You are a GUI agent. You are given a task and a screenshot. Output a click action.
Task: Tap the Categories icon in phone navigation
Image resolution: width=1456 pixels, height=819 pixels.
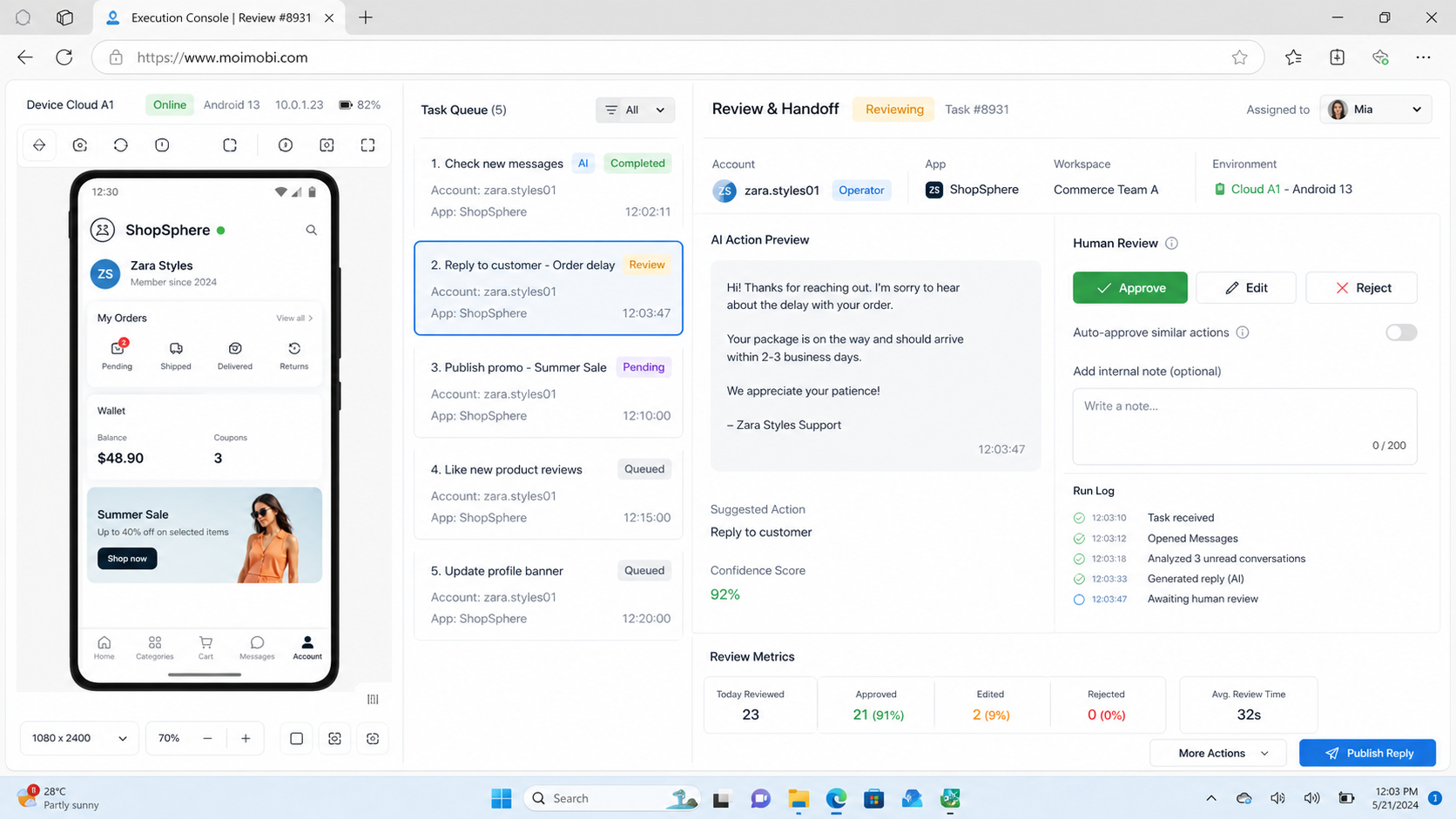point(155,648)
